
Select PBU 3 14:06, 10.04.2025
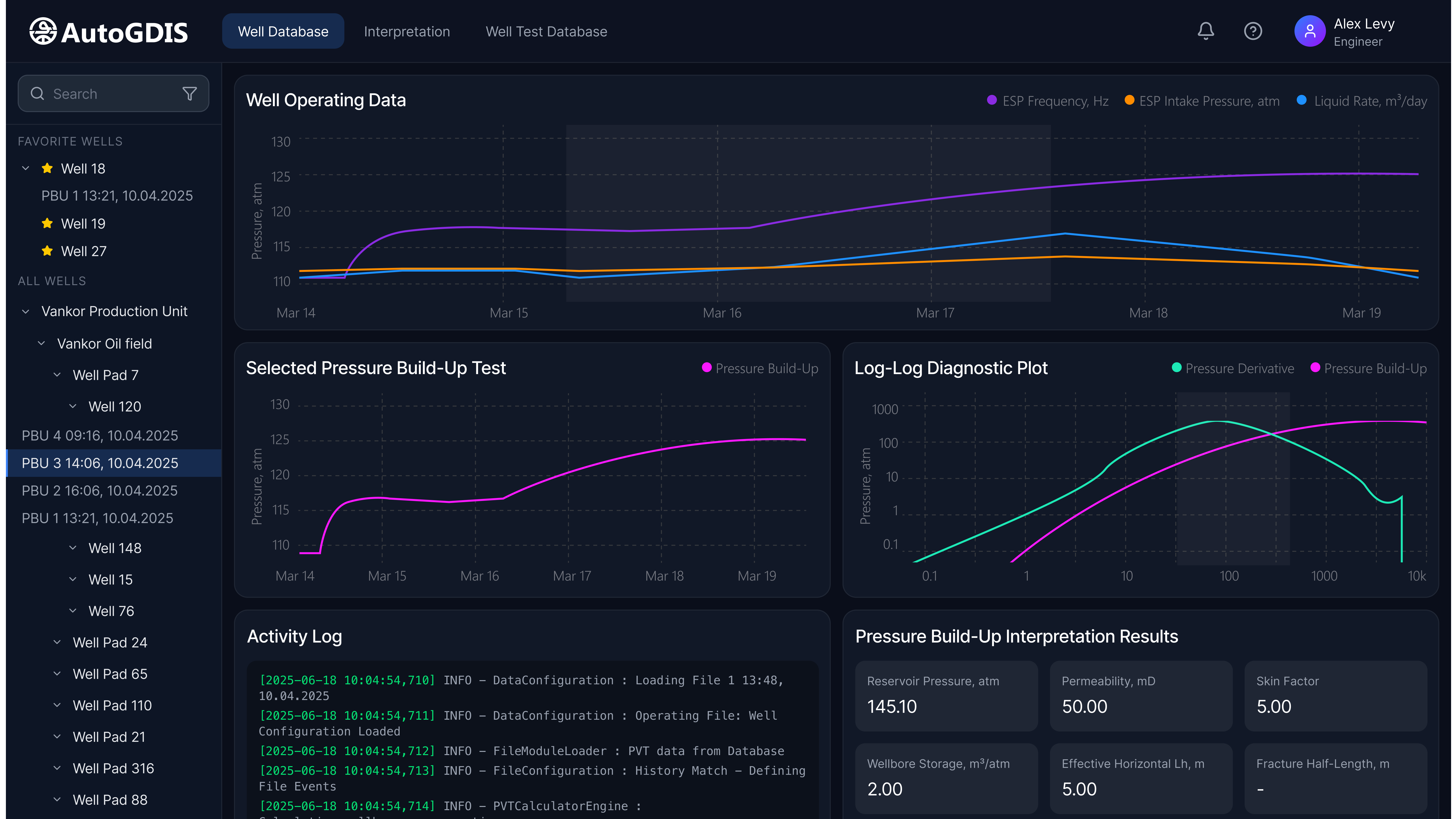pos(113,463)
